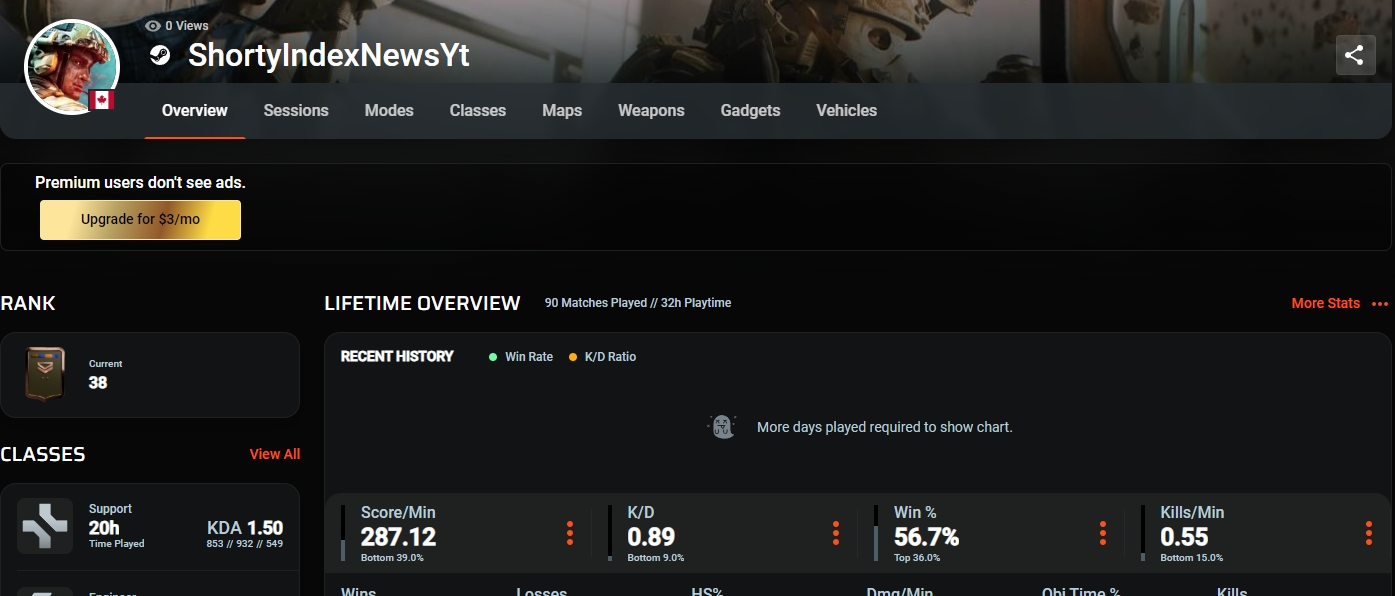Click the Bottom 39.0% label
The height and width of the screenshot is (596, 1395).
[x=392, y=558]
